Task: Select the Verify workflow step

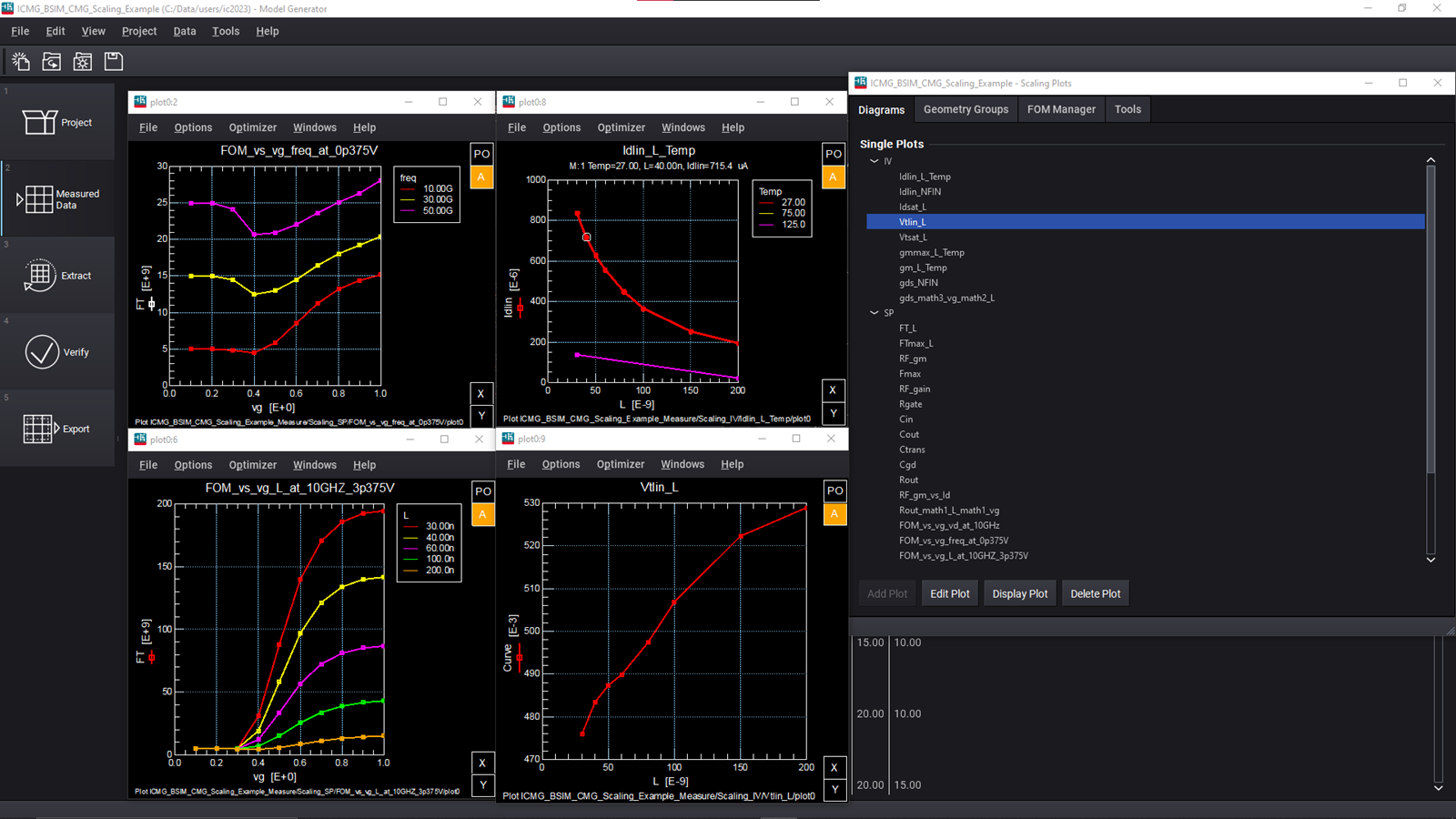Action: (x=58, y=352)
